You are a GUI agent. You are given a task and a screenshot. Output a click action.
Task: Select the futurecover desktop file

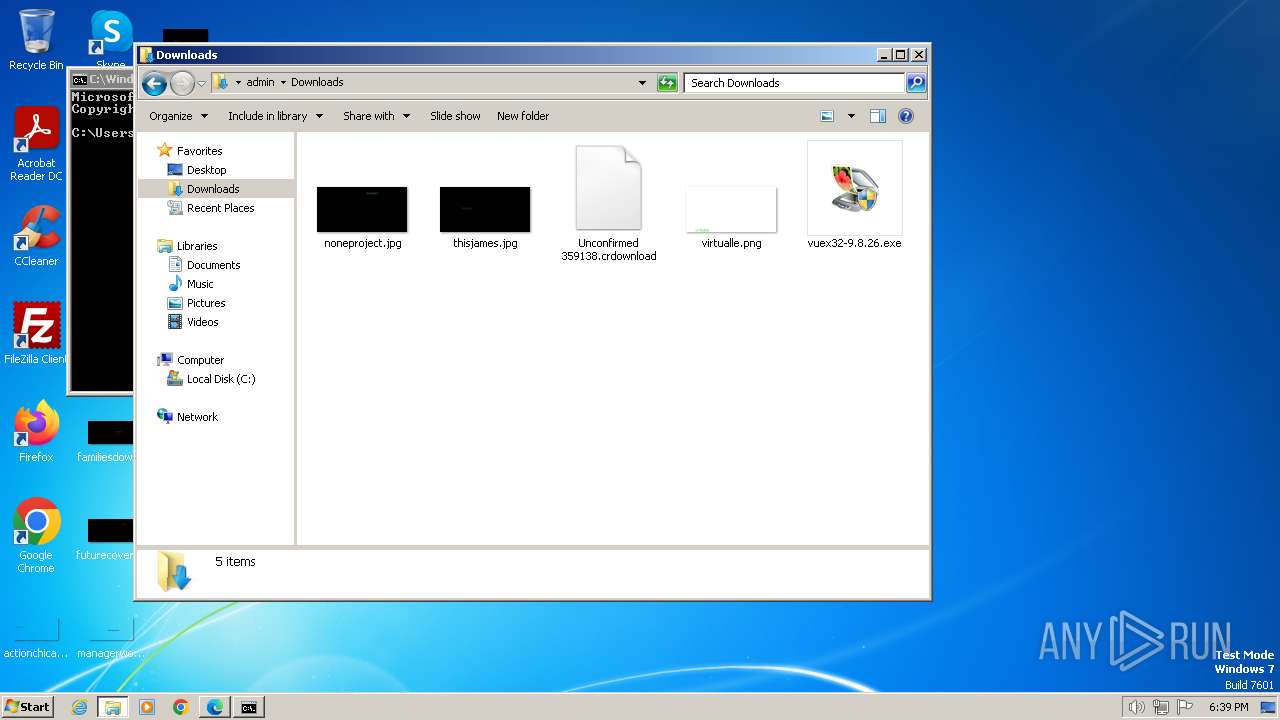105,540
